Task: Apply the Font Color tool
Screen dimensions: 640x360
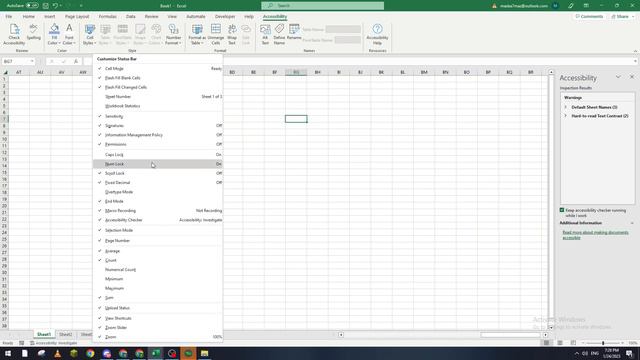Action: 69,29
